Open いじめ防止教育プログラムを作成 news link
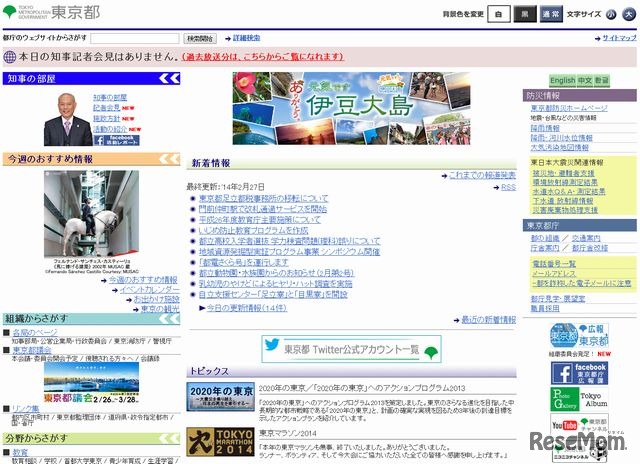This screenshot has width=640, height=464. coord(253,230)
